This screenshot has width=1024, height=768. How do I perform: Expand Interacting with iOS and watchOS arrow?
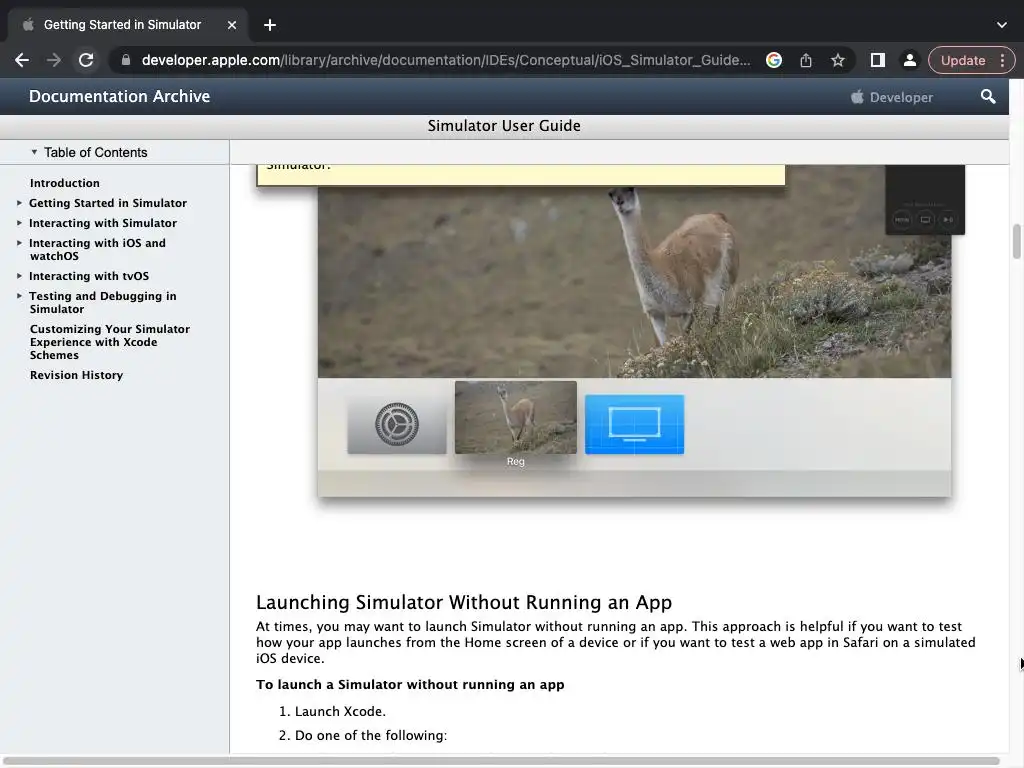tap(19, 243)
